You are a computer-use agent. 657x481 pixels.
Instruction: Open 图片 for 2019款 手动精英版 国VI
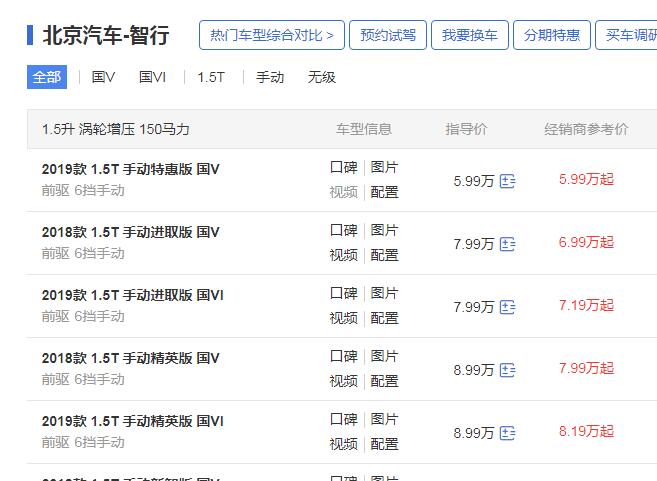(384, 419)
